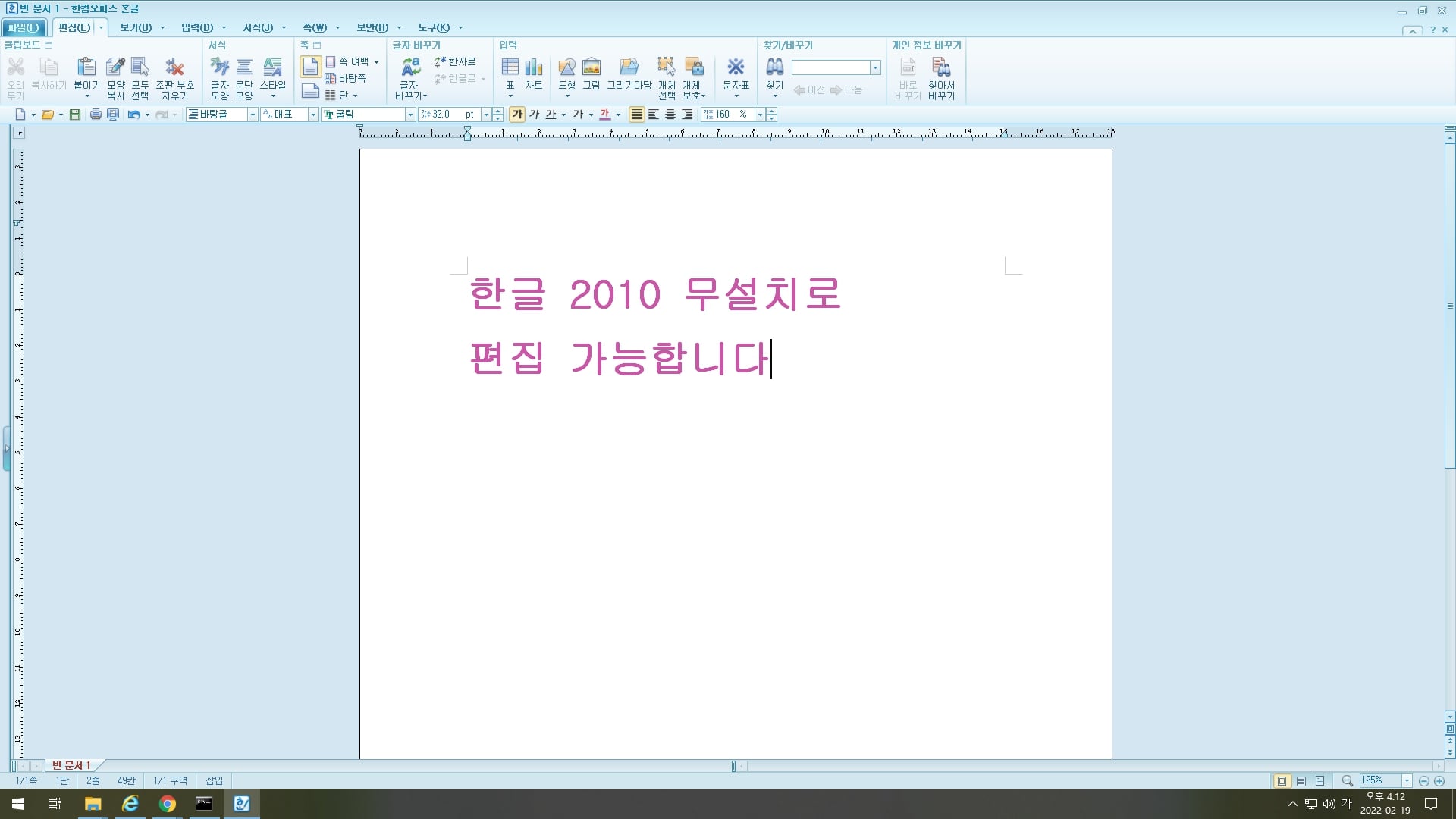Viewport: 1456px width, 819px height.
Task: Open font color 가 red underline button
Action: pos(604,115)
